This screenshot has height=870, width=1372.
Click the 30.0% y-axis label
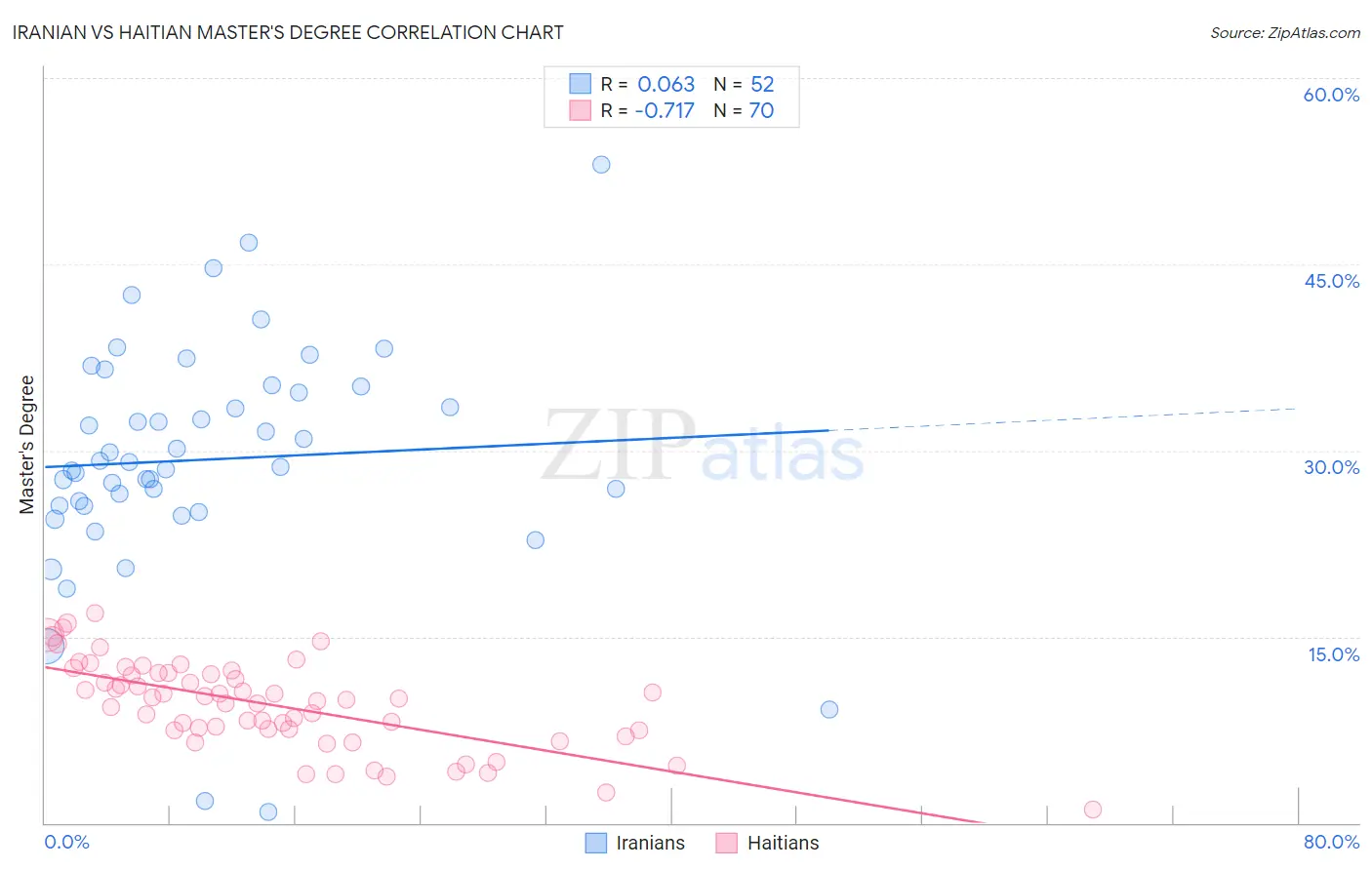click(x=1331, y=467)
